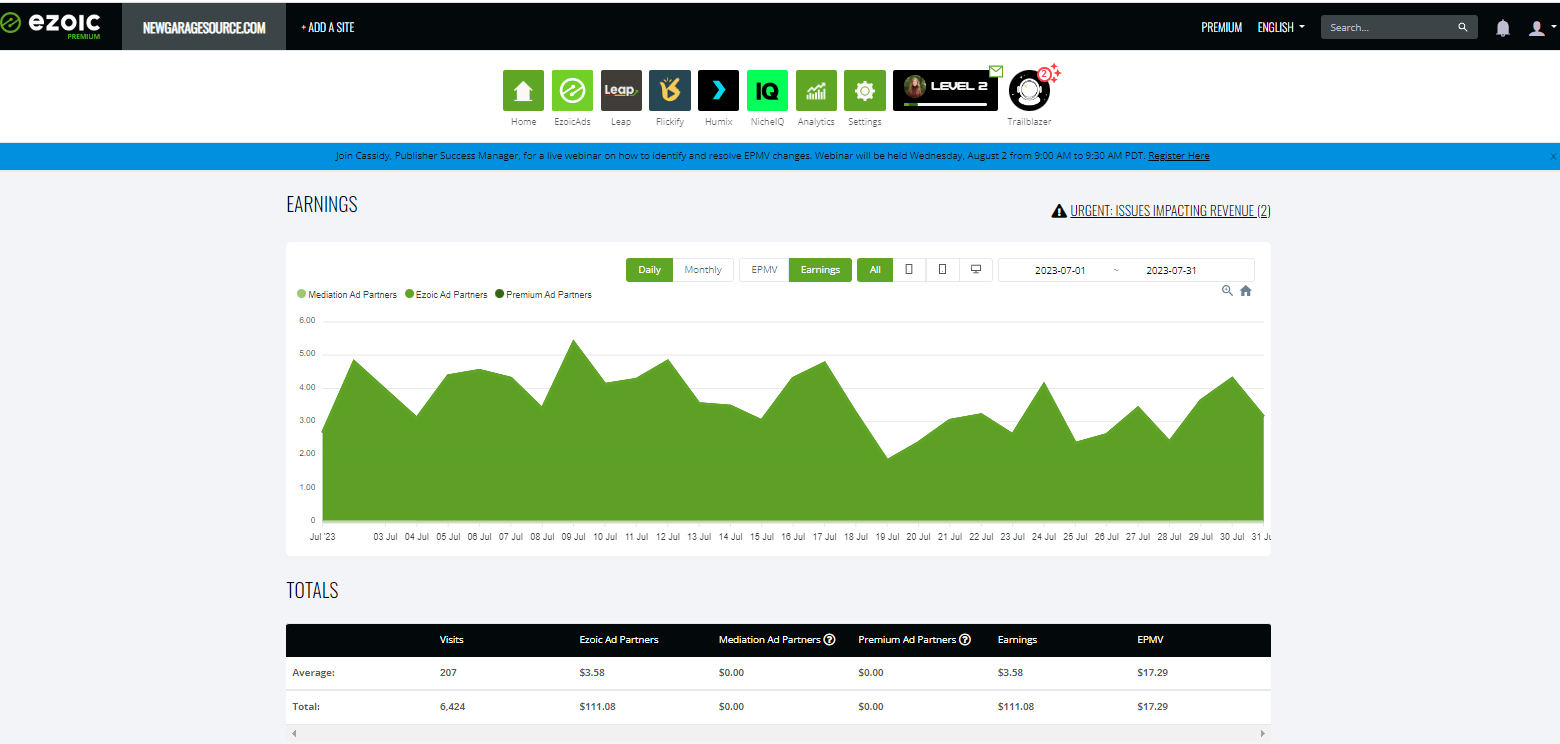The width and height of the screenshot is (1560, 744).
Task: Filter chart by desktop device
Action: click(976, 270)
